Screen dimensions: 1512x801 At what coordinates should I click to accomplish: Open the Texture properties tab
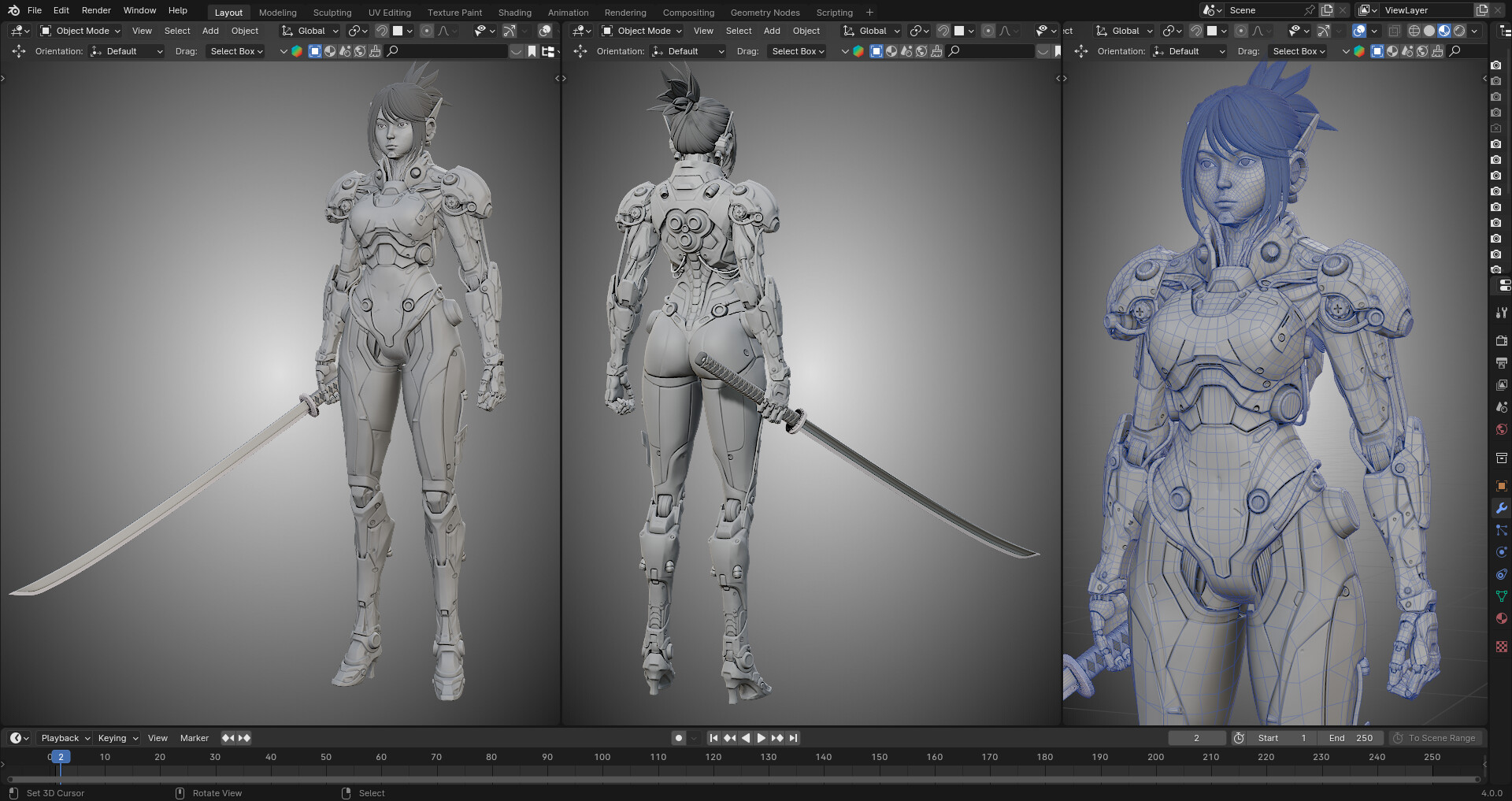pyautogui.click(x=1501, y=647)
